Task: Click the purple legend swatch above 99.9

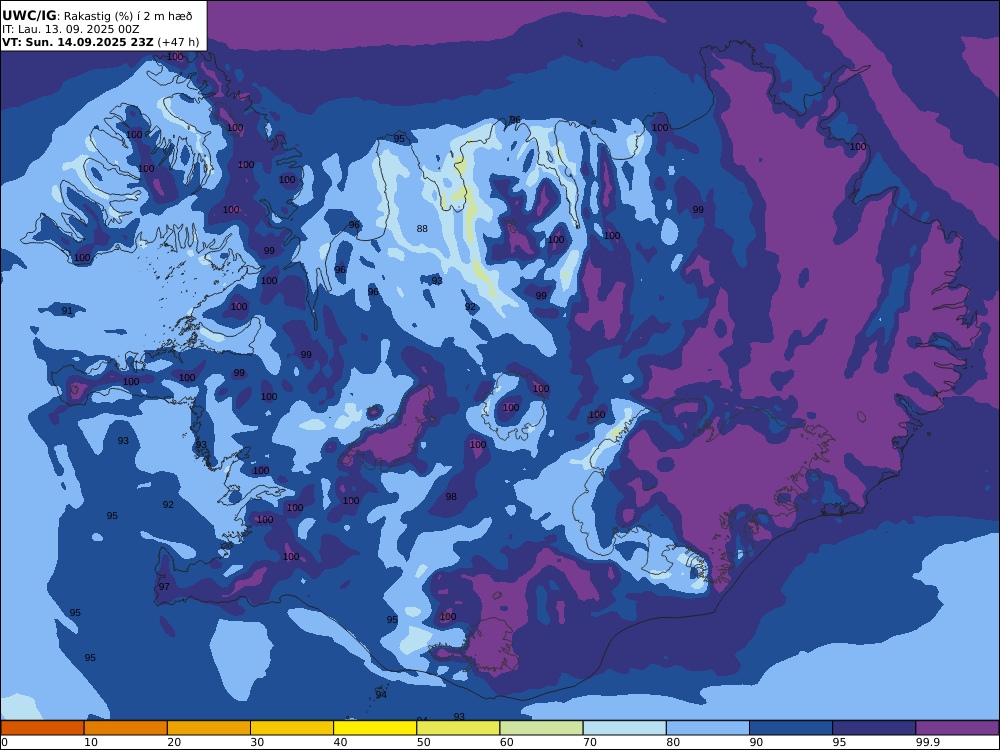Action: [x=957, y=728]
